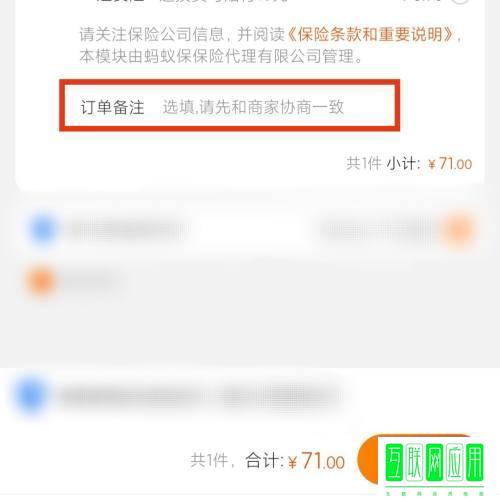500x500 pixels.
Task: Click the 订单备注 note input field
Action: coord(229,106)
